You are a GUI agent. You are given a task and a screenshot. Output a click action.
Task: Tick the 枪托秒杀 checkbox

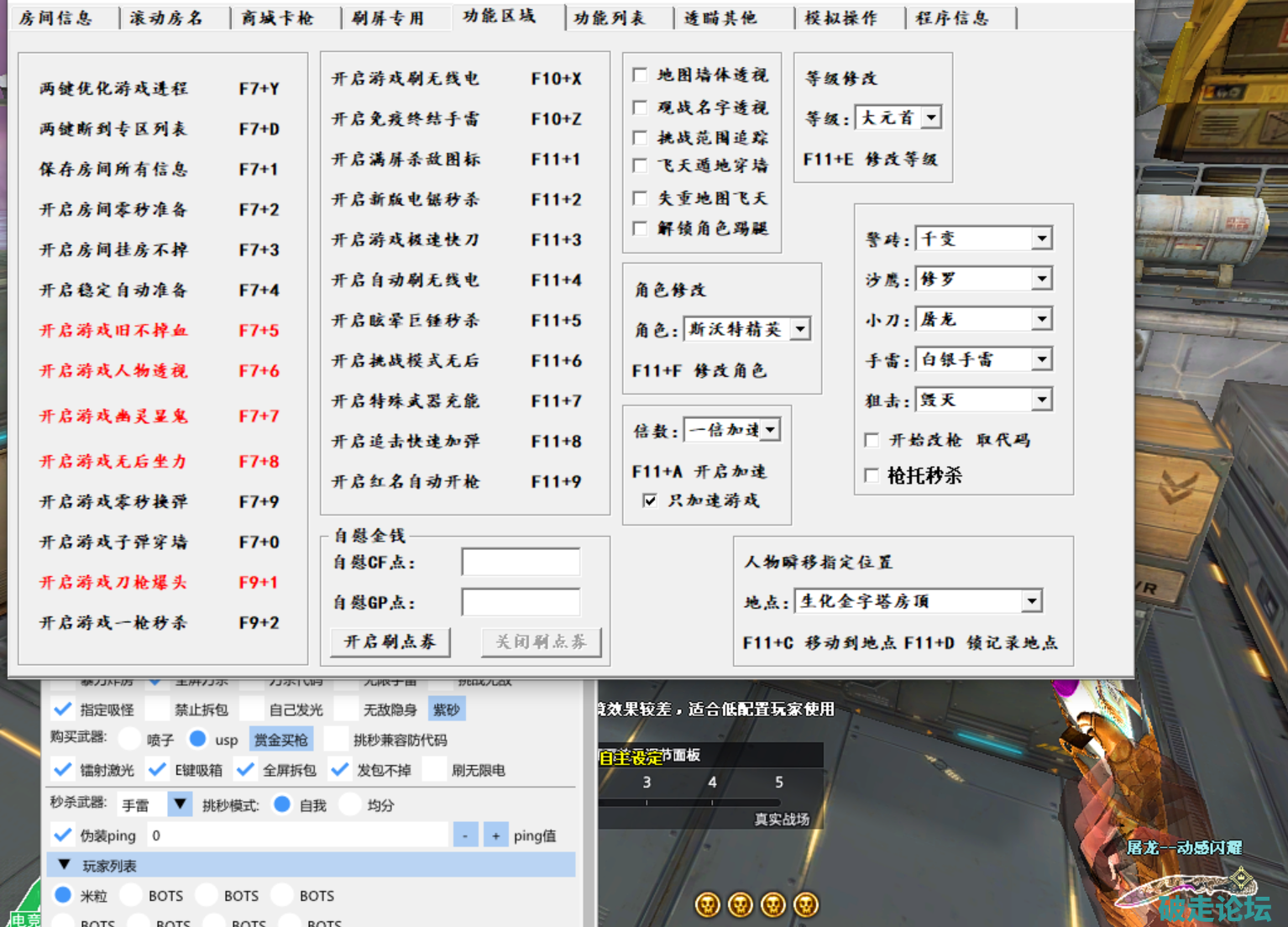tap(872, 476)
